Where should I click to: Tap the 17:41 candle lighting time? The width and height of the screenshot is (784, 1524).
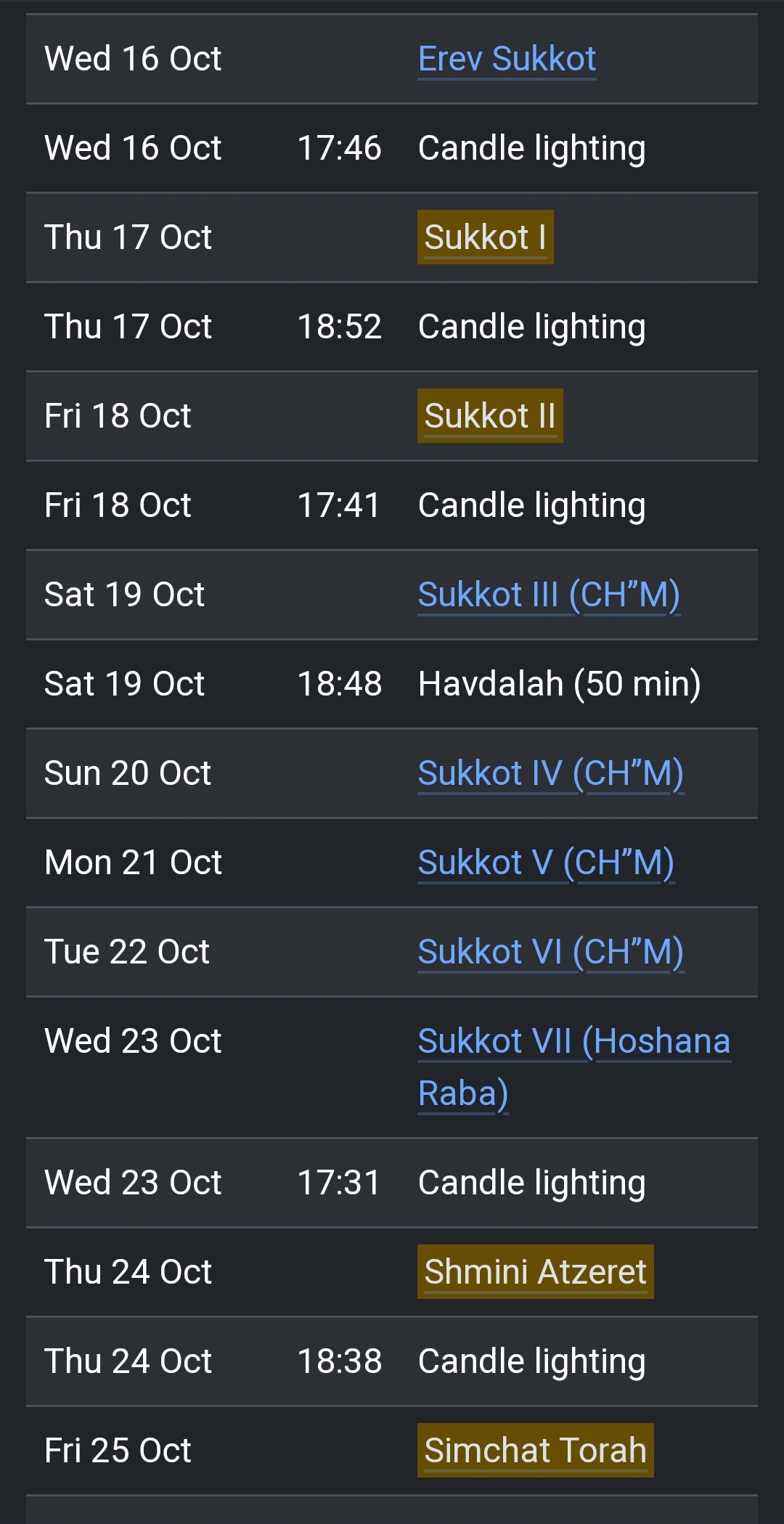(x=339, y=505)
